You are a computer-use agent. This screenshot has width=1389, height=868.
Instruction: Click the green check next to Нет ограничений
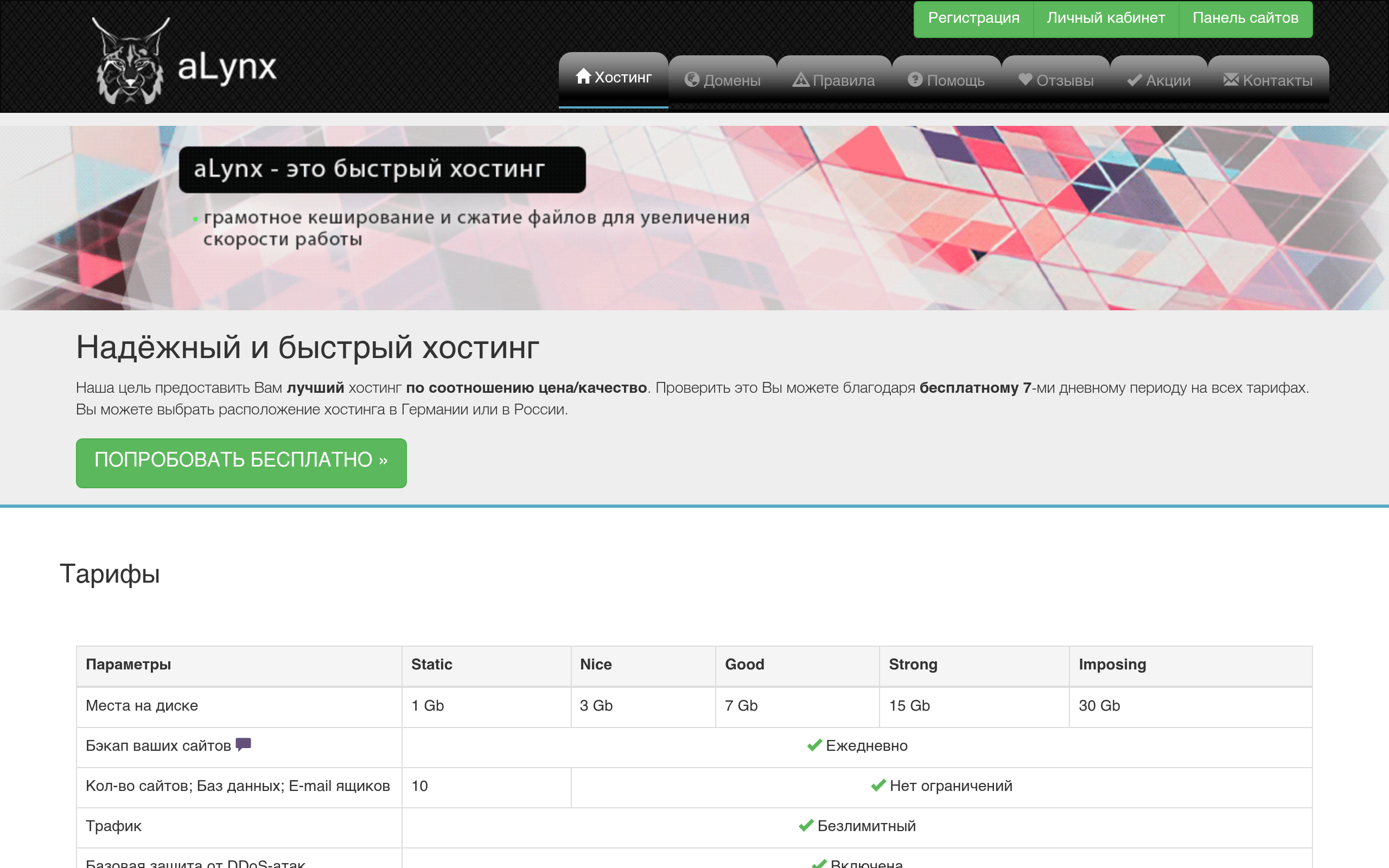(878, 786)
